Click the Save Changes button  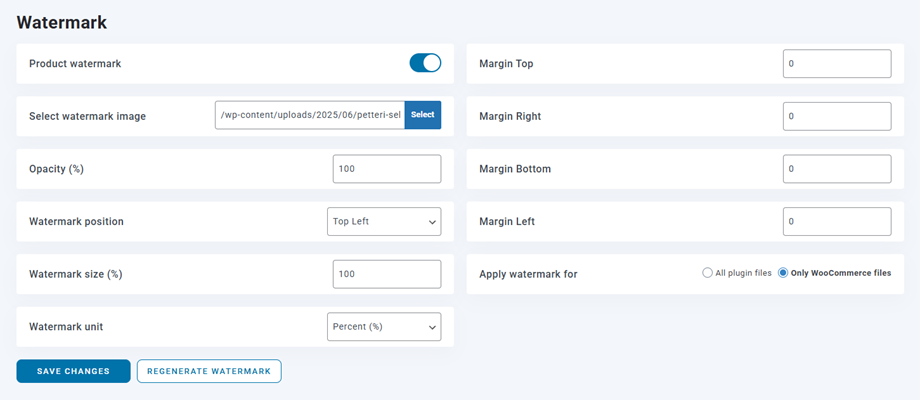tap(73, 371)
